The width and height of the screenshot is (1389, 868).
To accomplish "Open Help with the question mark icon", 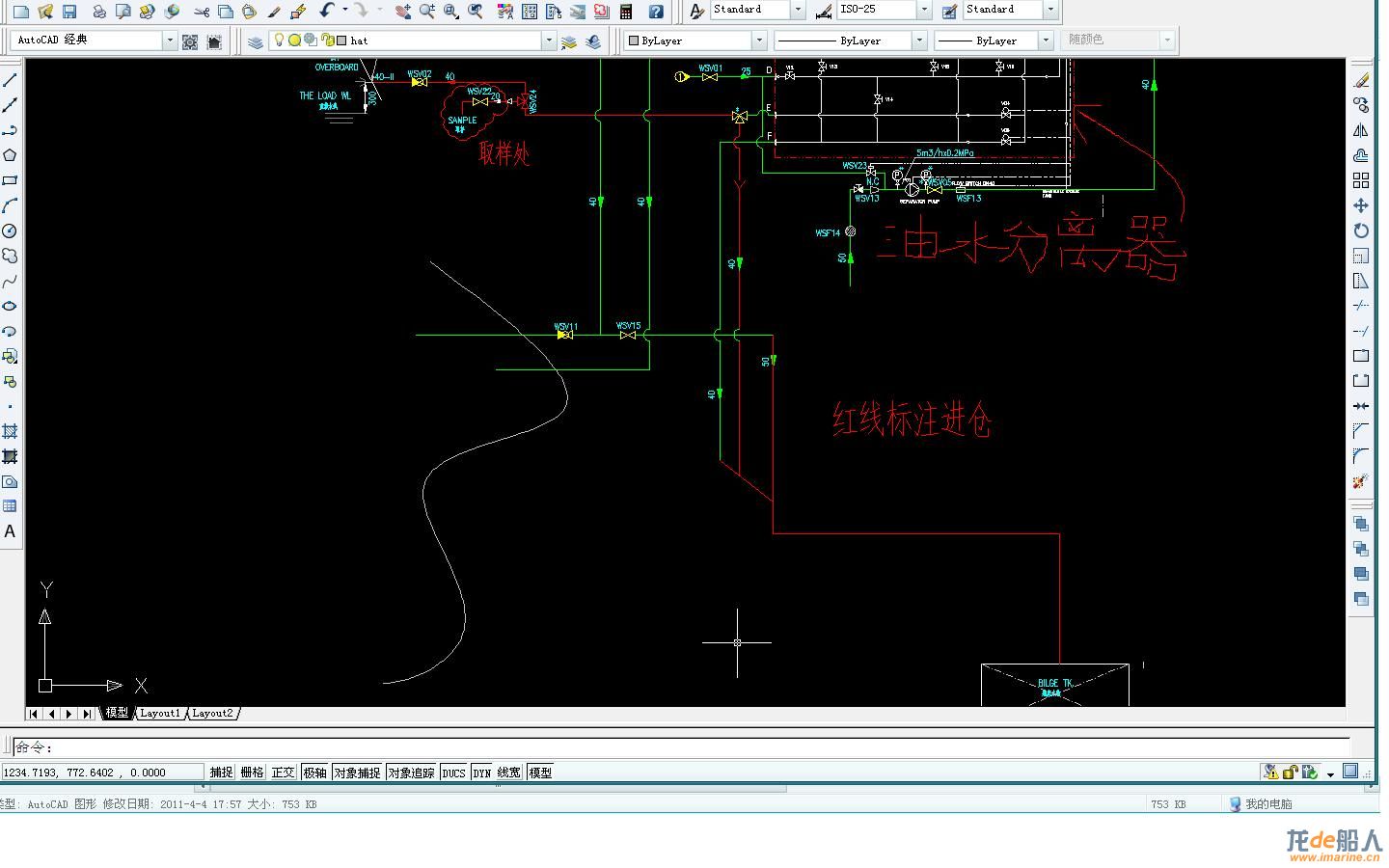I will tap(656, 12).
